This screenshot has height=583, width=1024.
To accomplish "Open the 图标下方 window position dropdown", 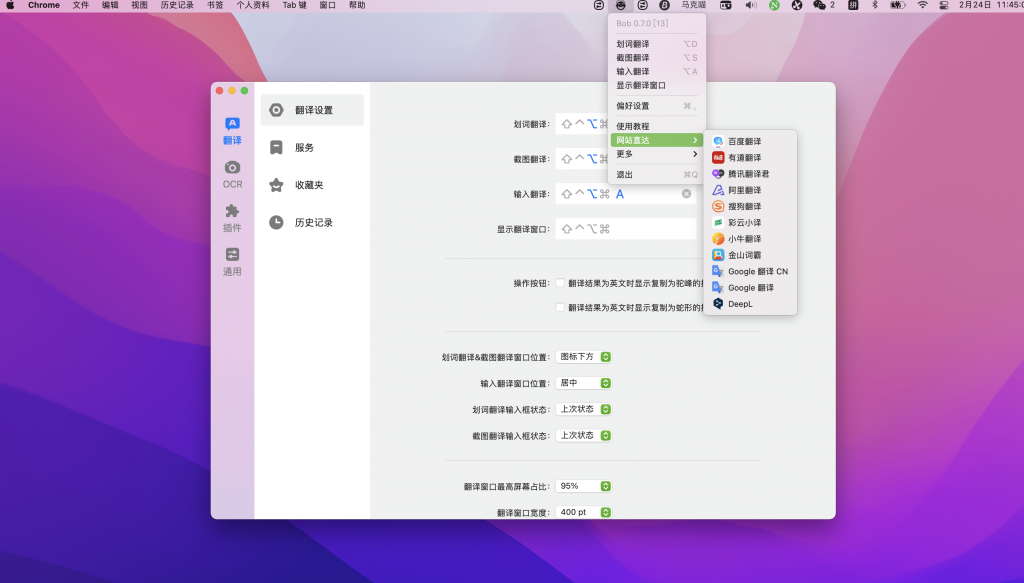I will click(584, 356).
